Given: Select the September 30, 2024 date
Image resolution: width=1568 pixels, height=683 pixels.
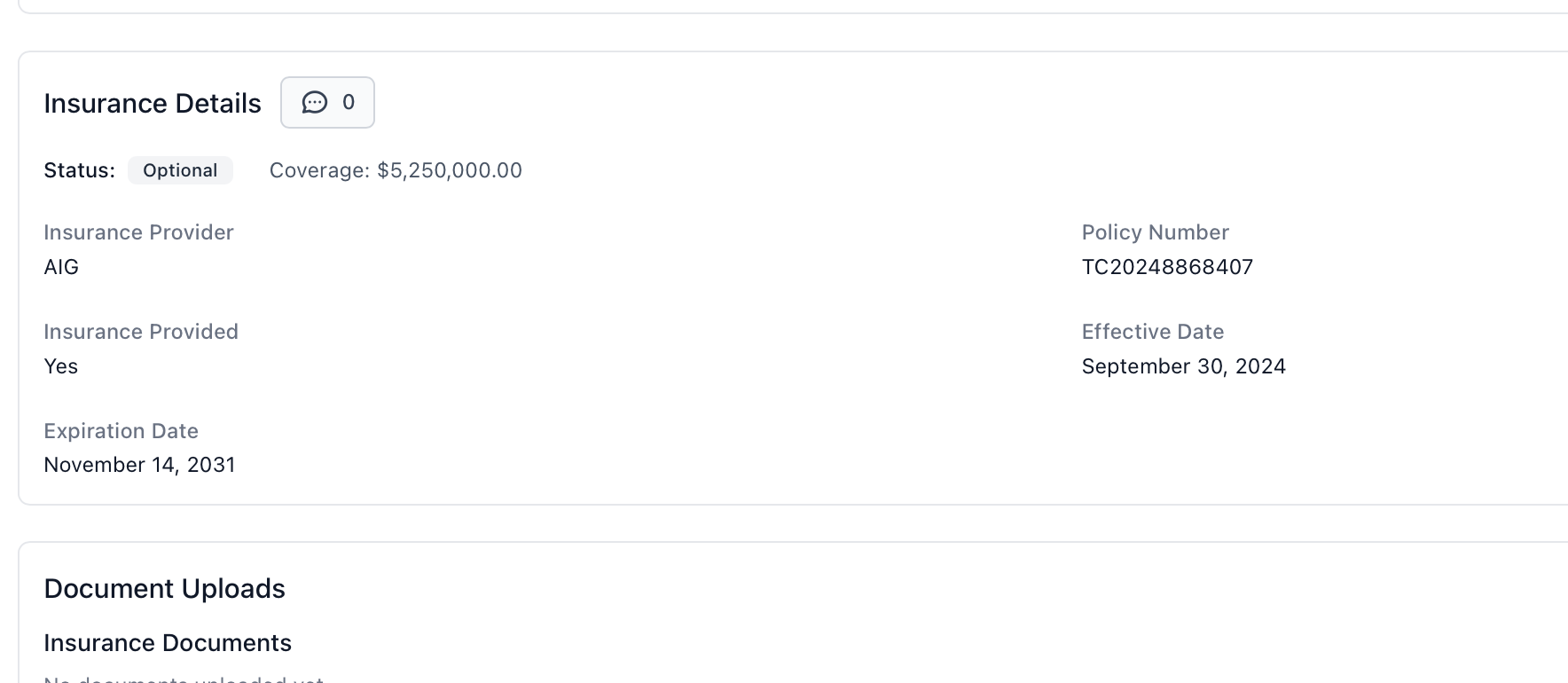Looking at the screenshot, I should tap(1183, 366).
